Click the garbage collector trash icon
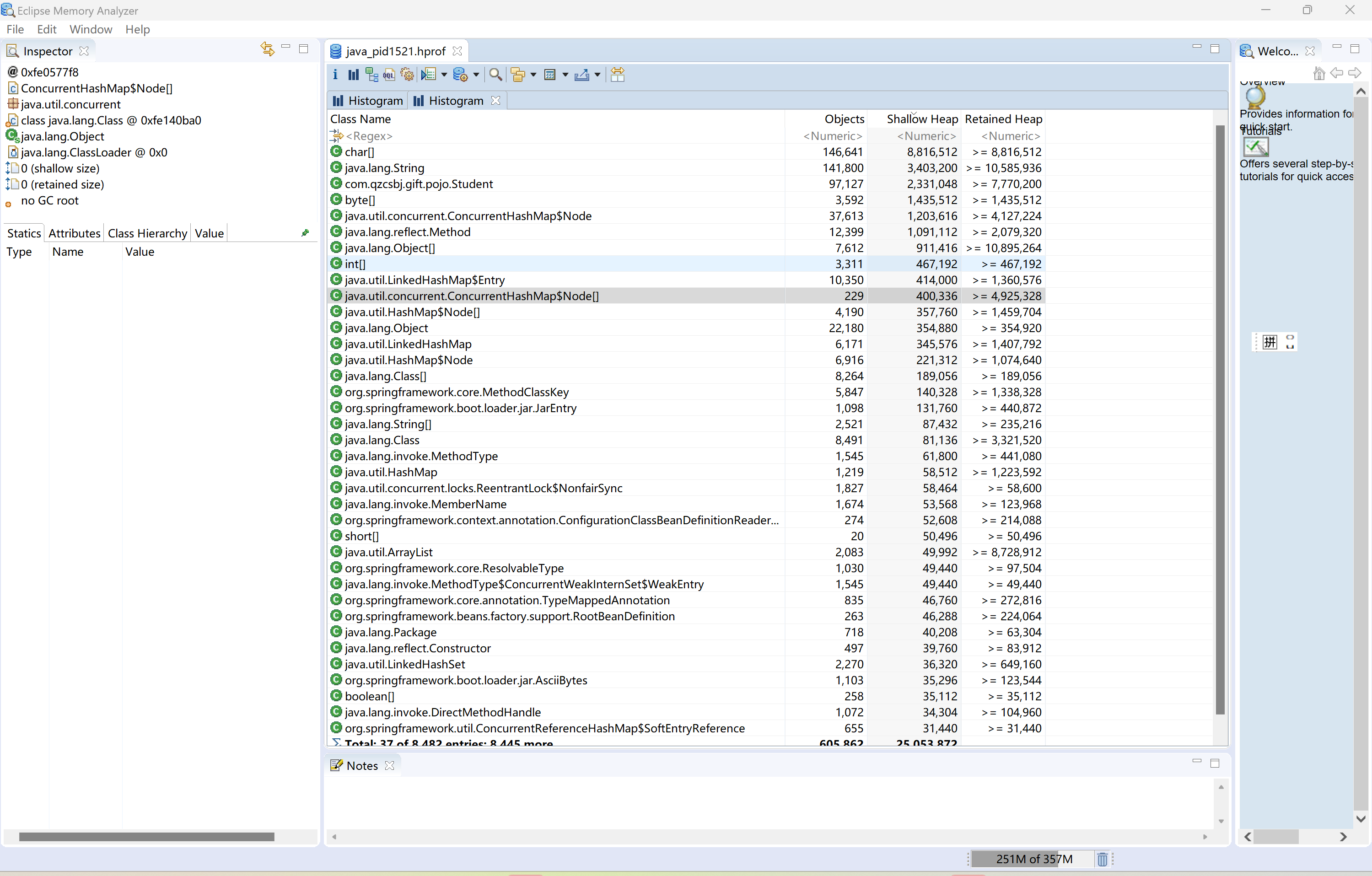Screen dimensions: 1372x876 point(1102,859)
